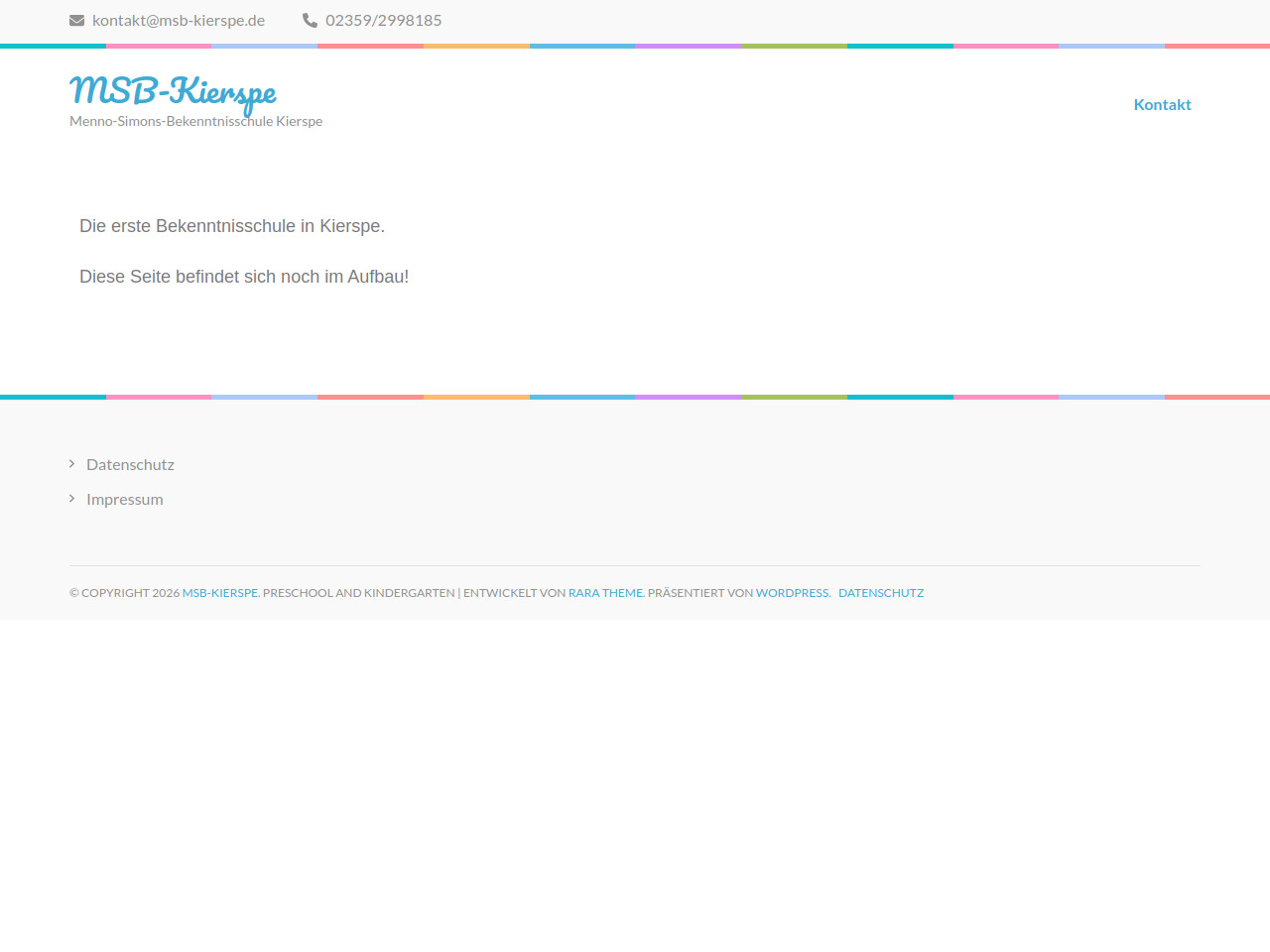
Task: Open the WORDPRESS link in footer
Action: 792,593
